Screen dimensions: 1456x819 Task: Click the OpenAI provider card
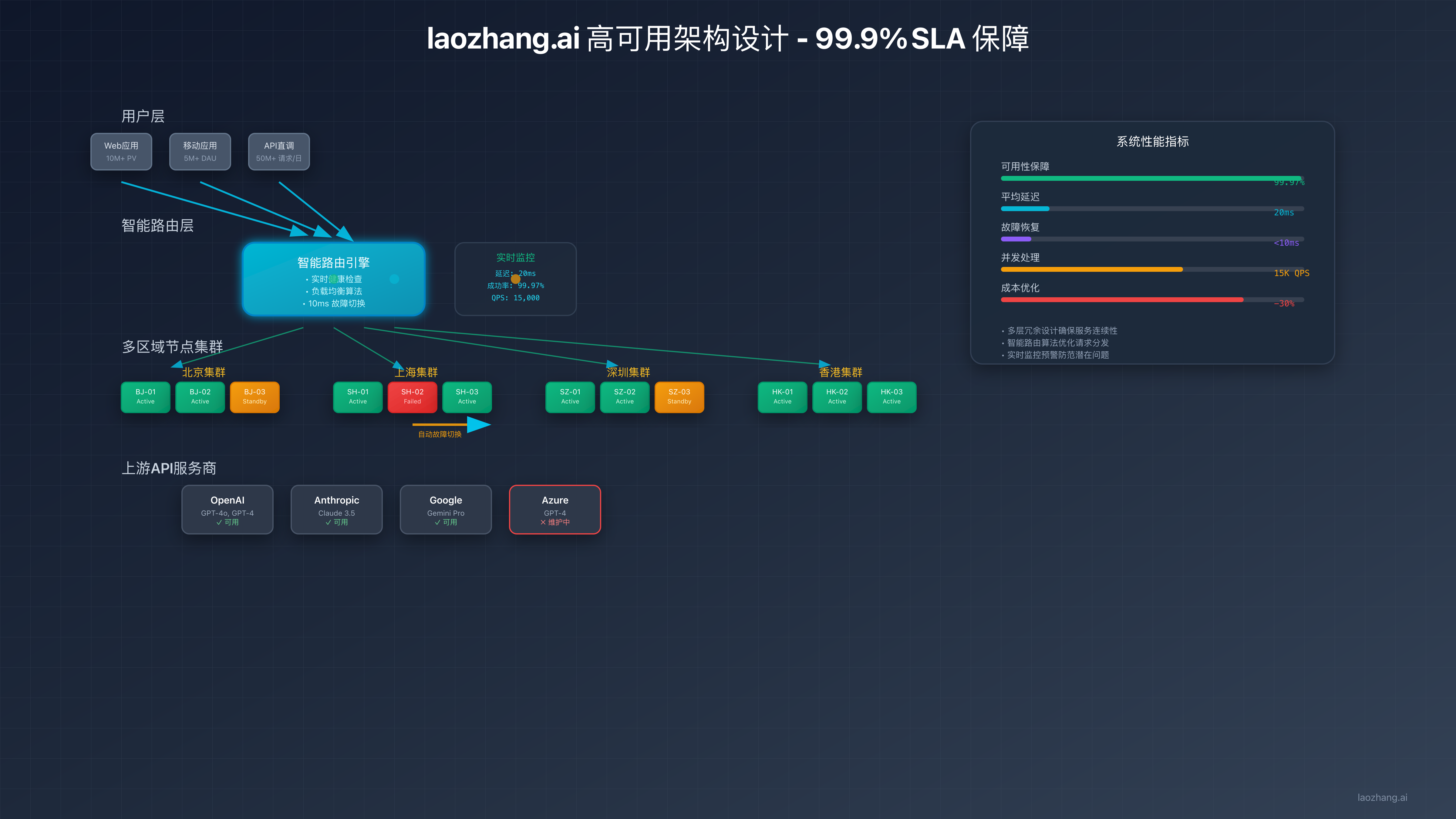(x=227, y=509)
